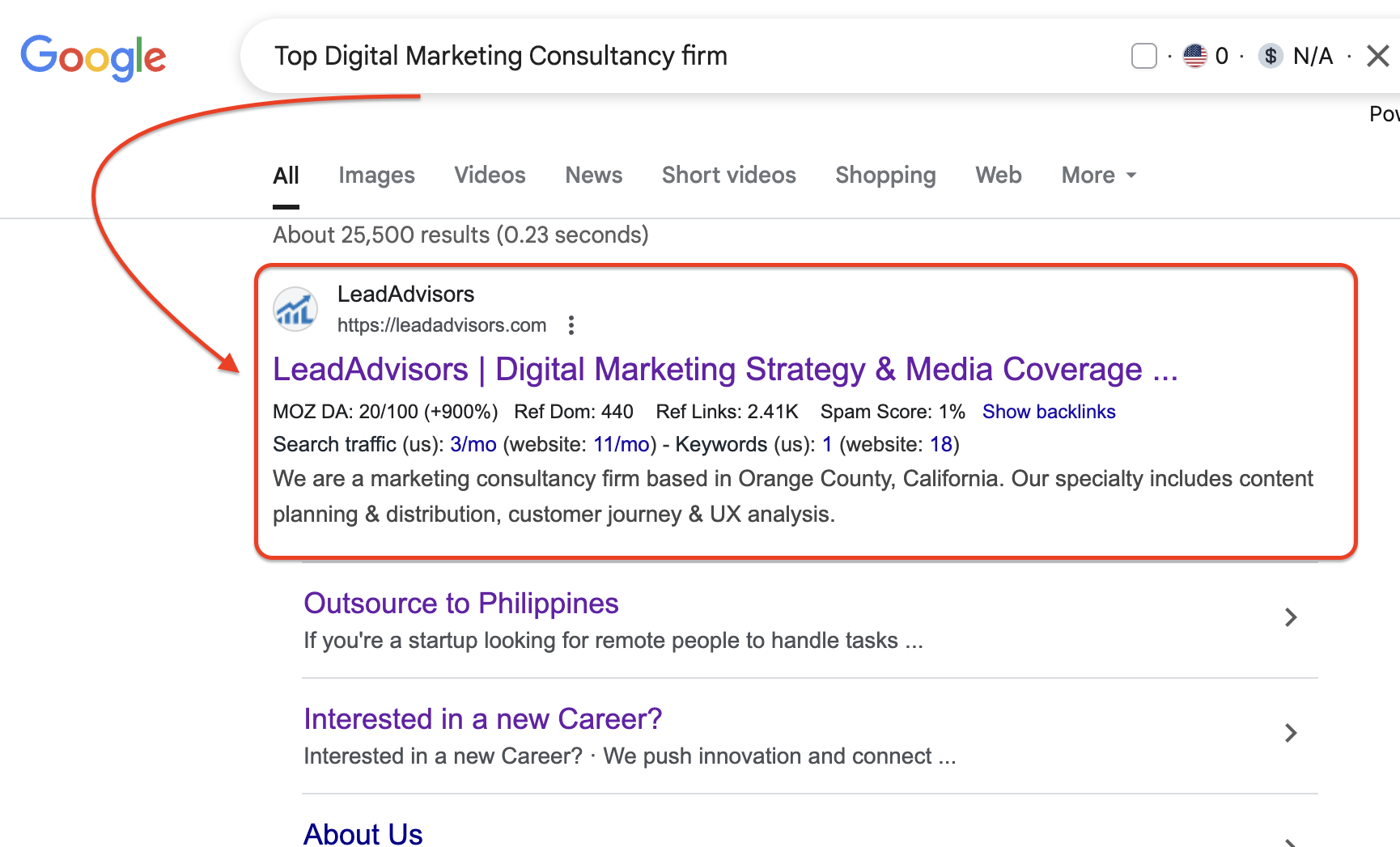Viewport: 1400px width, 847px height.
Task: Click the LeadAdvisors site name above the URL
Action: (x=405, y=294)
